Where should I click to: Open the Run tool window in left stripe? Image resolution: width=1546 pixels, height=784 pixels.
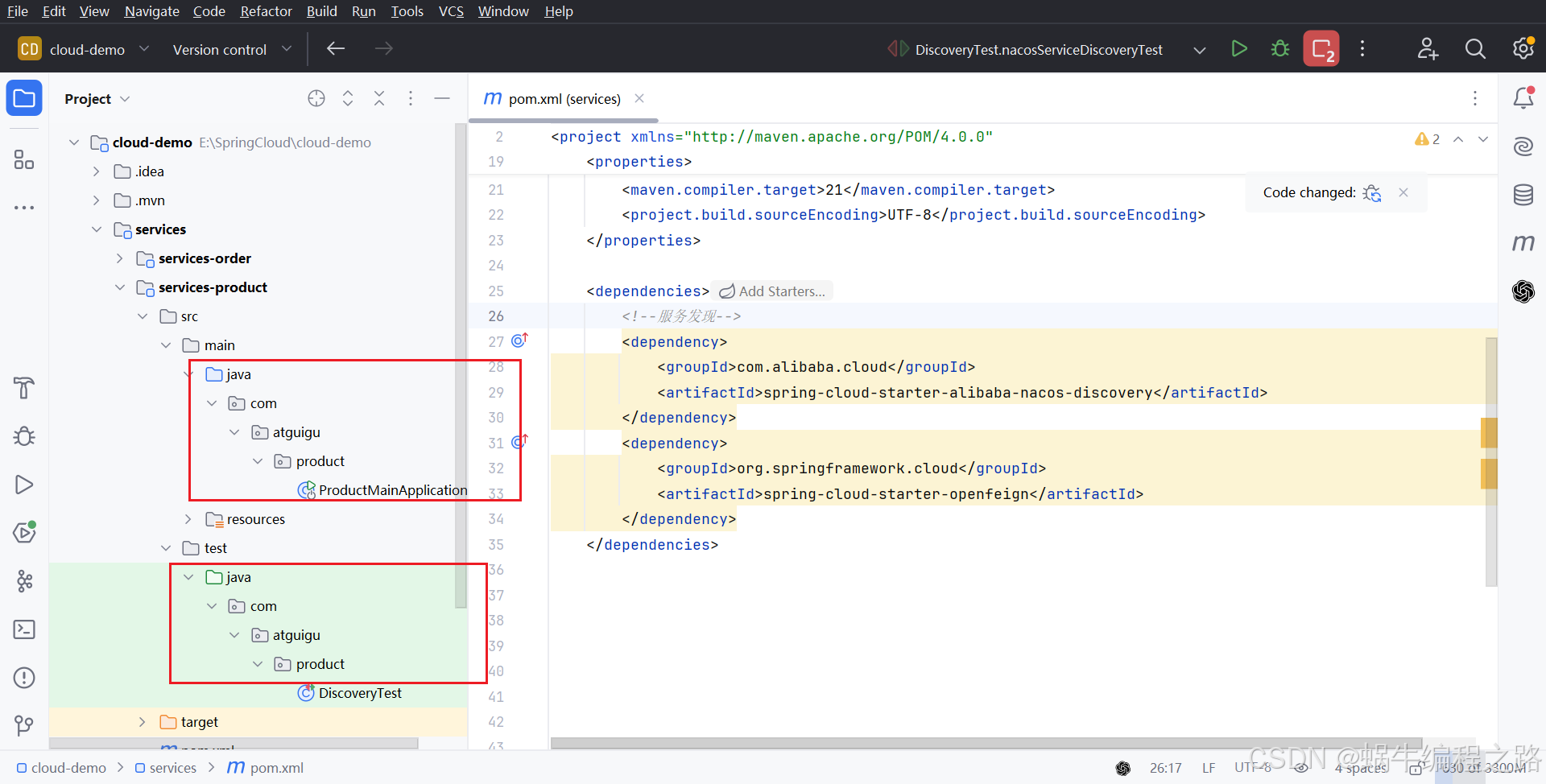[x=24, y=485]
